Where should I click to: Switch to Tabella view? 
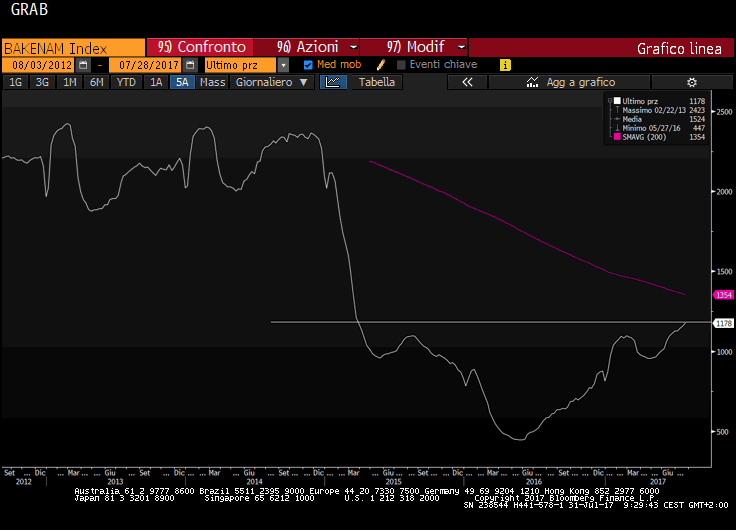coord(376,82)
